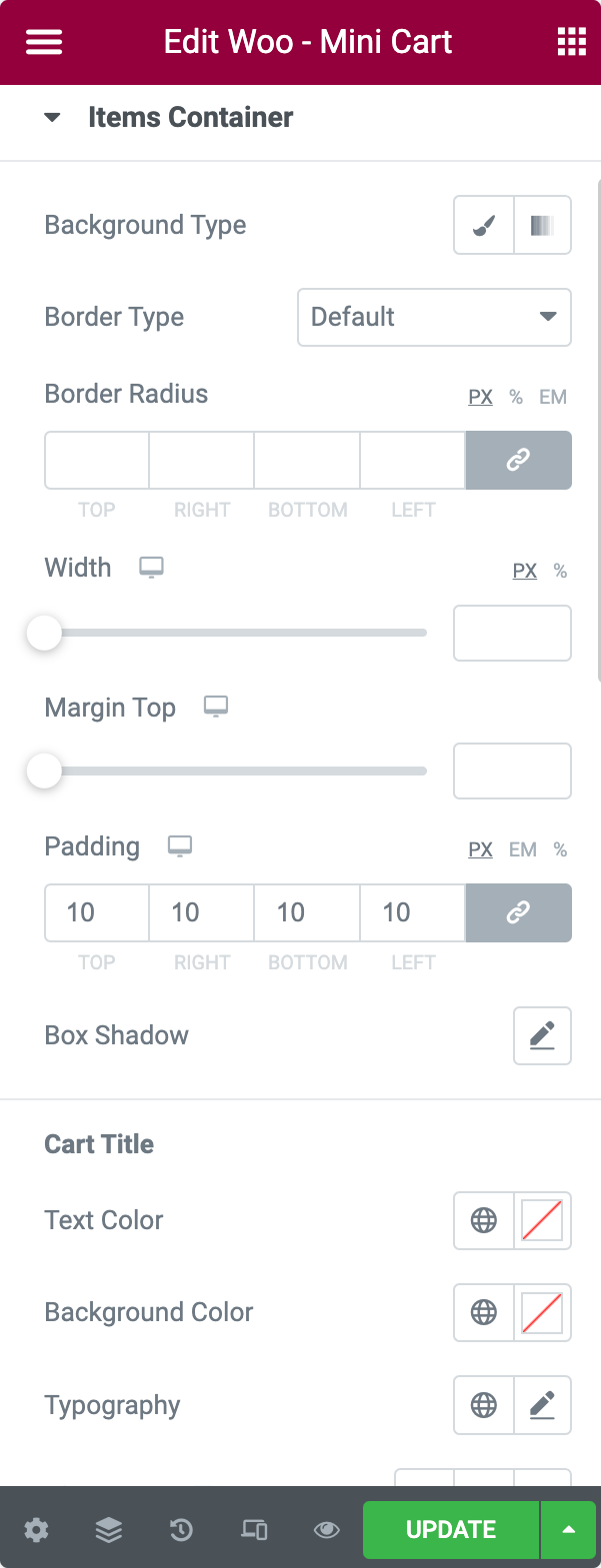Switch Width units to percent
The image size is (601, 1568).
click(x=559, y=571)
